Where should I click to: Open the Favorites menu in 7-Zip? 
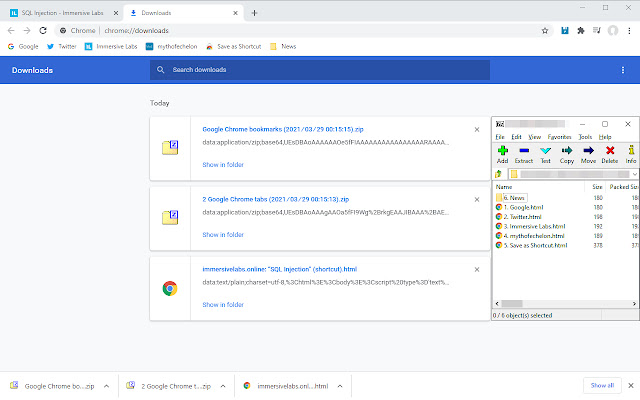tap(559, 136)
